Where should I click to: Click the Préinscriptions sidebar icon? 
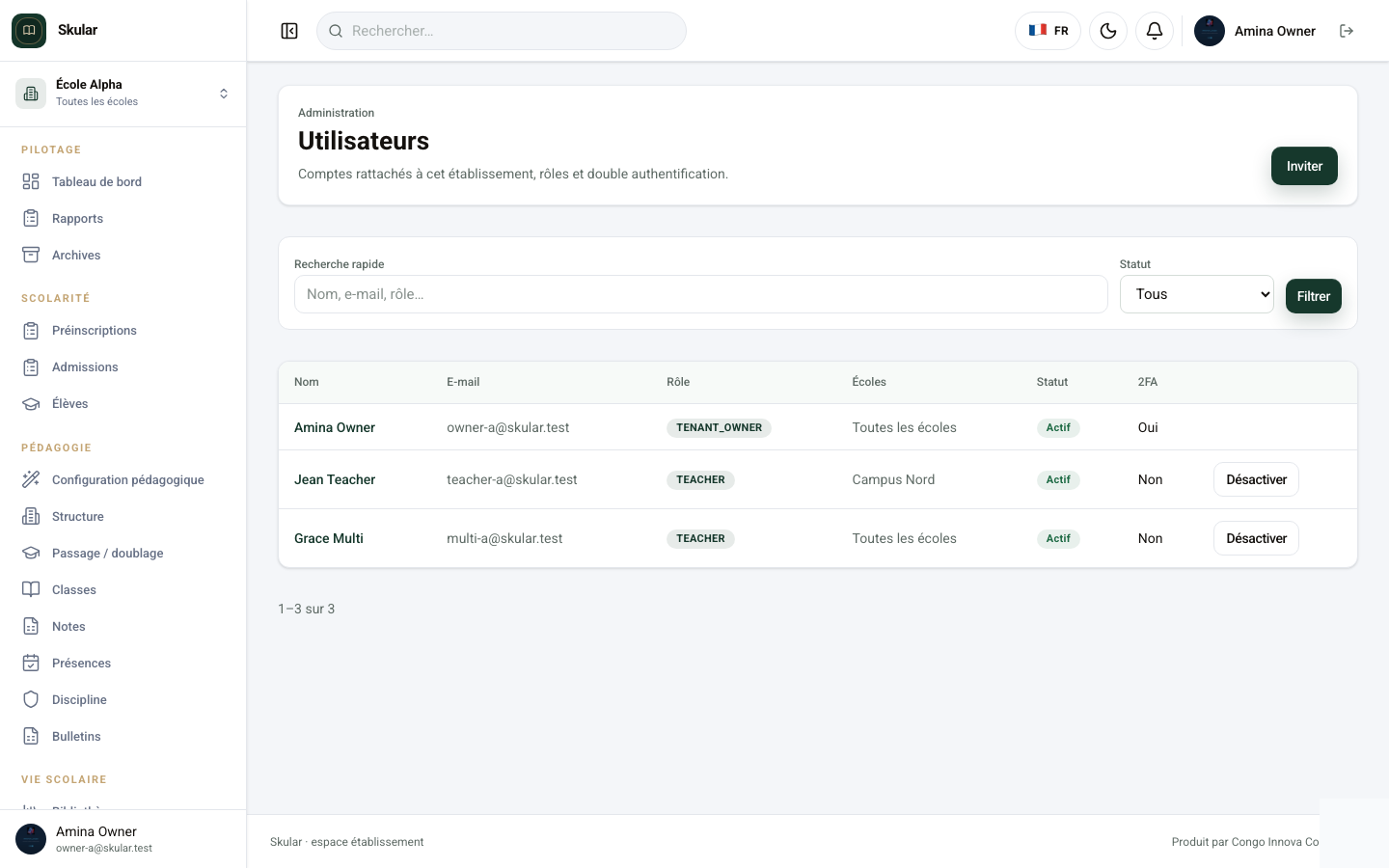click(31, 330)
